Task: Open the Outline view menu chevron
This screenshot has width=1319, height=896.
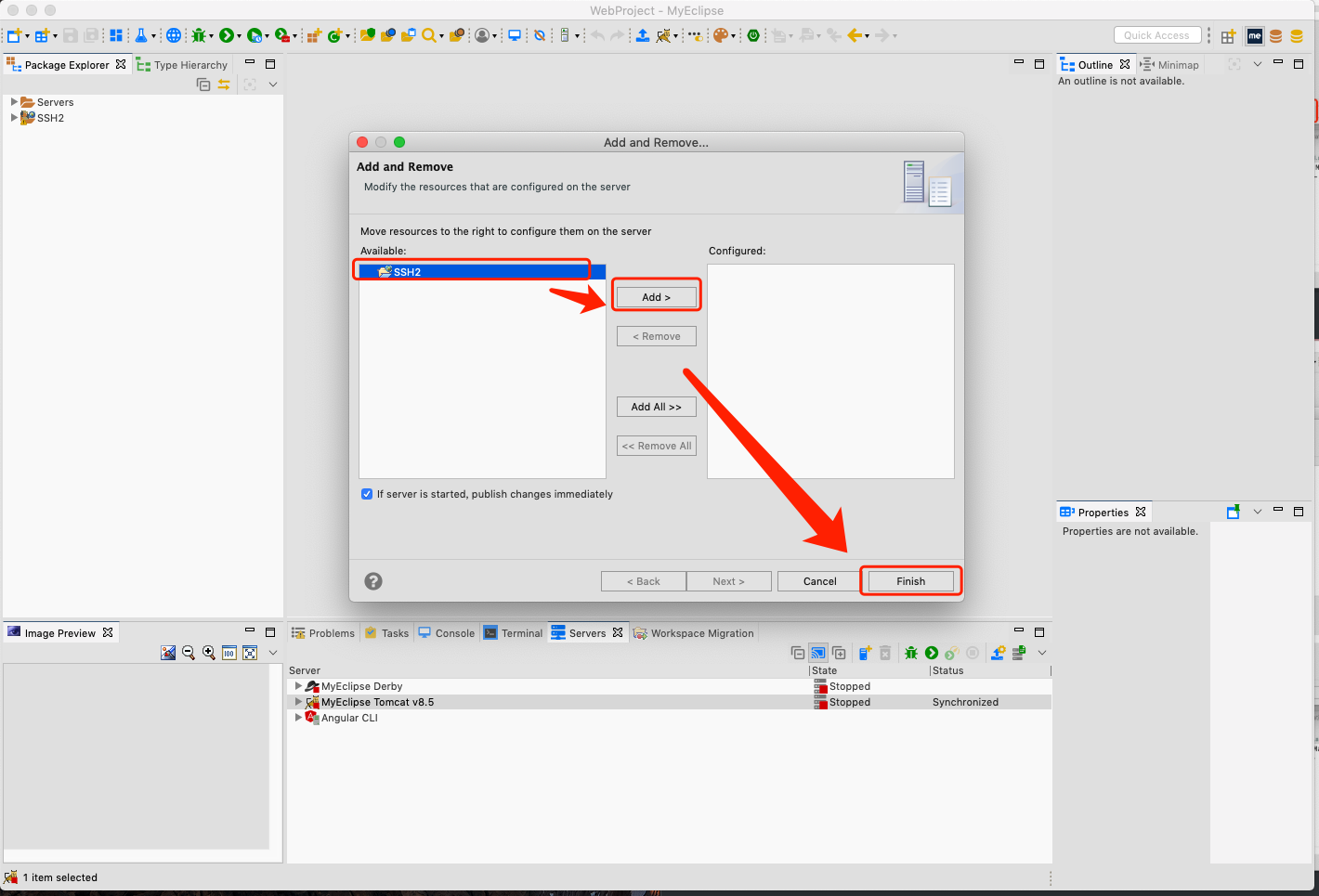Action: click(x=1258, y=64)
